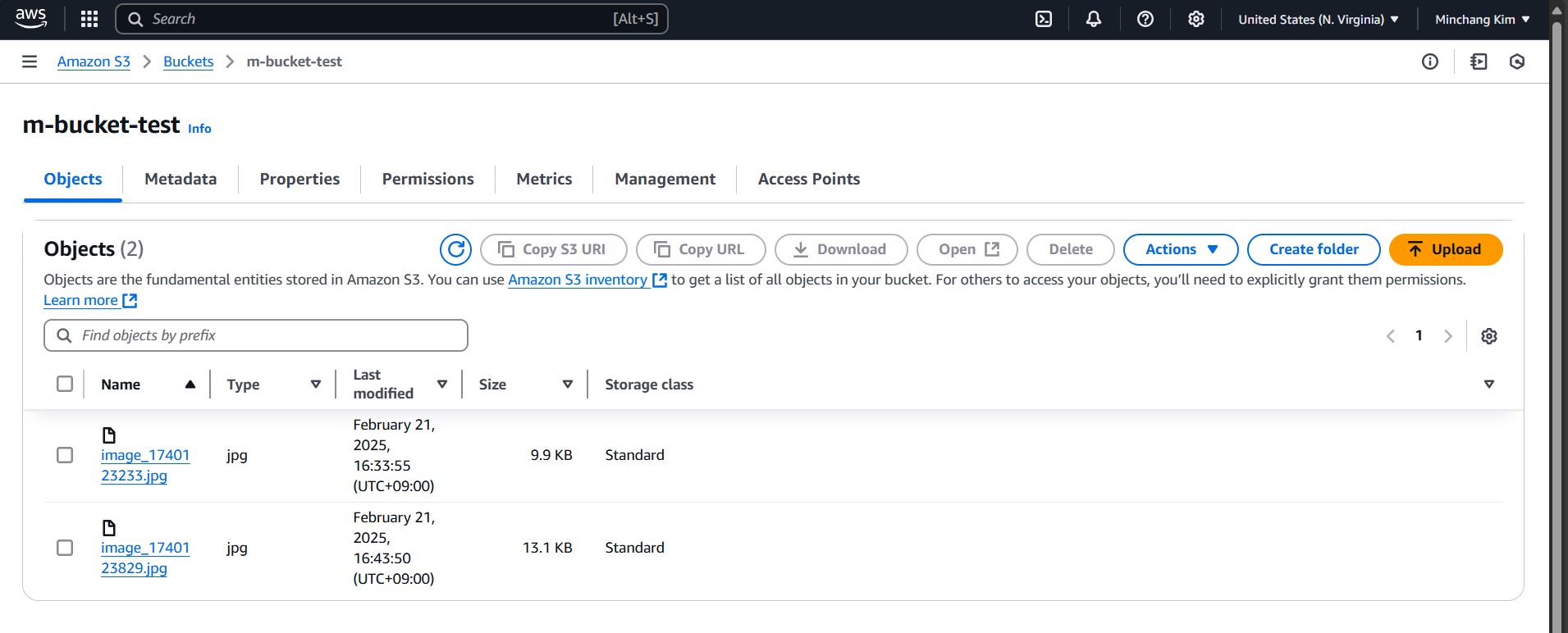Click the Info link beside bucket name
Screen dimensions: 1568x633
[199, 129]
